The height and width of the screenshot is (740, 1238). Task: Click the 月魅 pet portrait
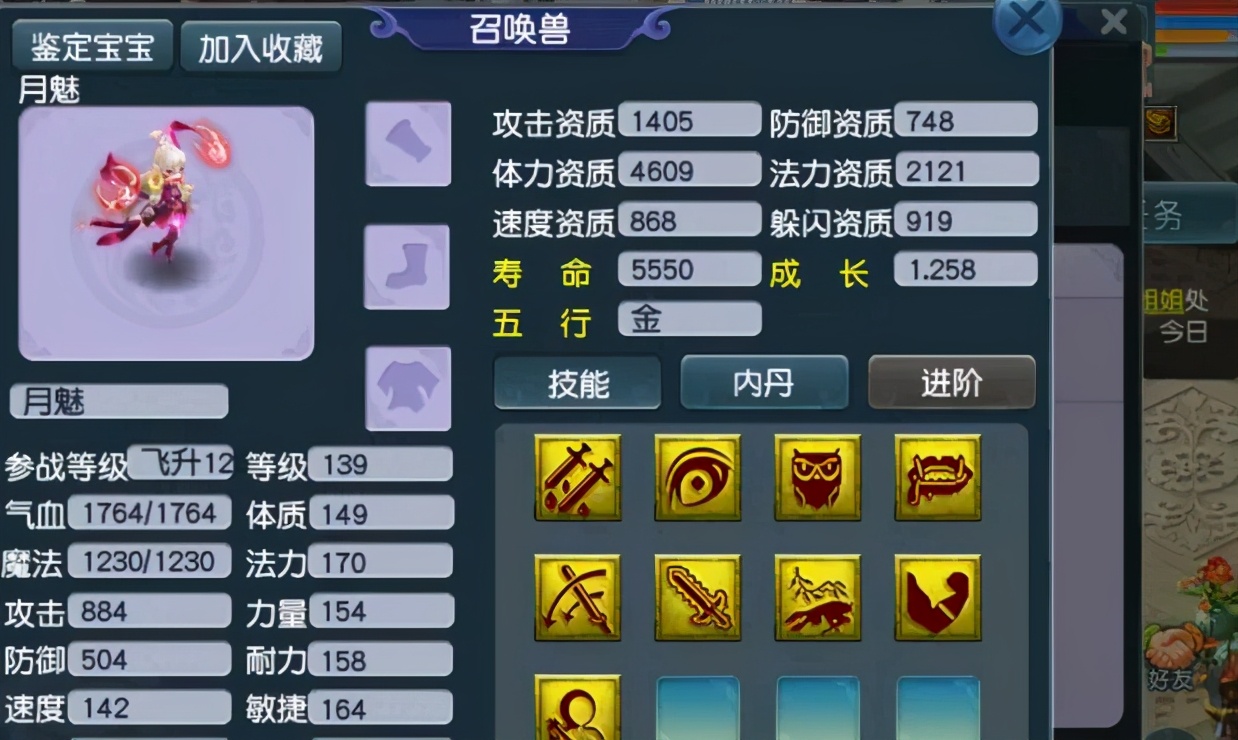(166, 233)
